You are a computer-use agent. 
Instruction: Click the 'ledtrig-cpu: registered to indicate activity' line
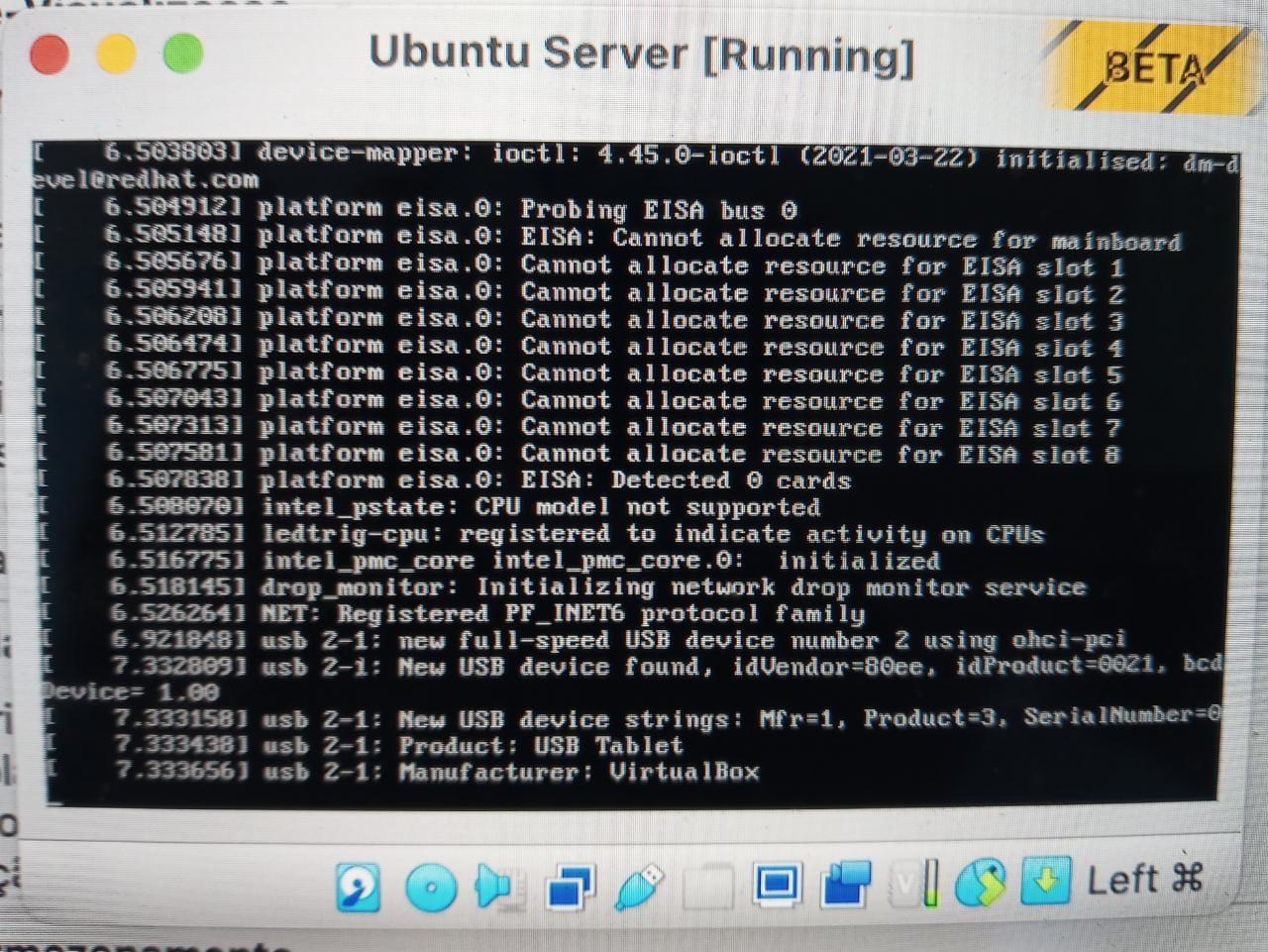541,534
